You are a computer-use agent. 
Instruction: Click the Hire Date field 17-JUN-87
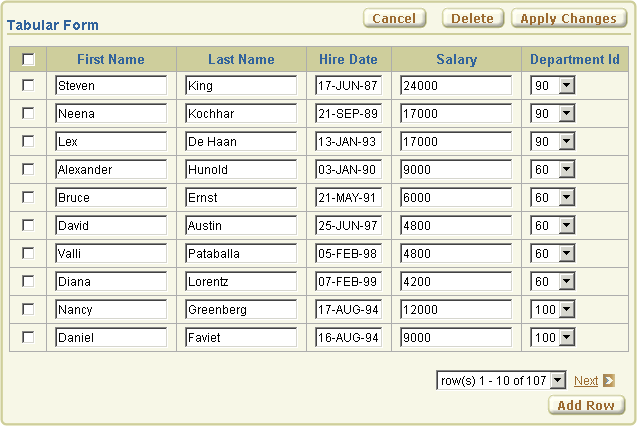pyautogui.click(x=349, y=85)
